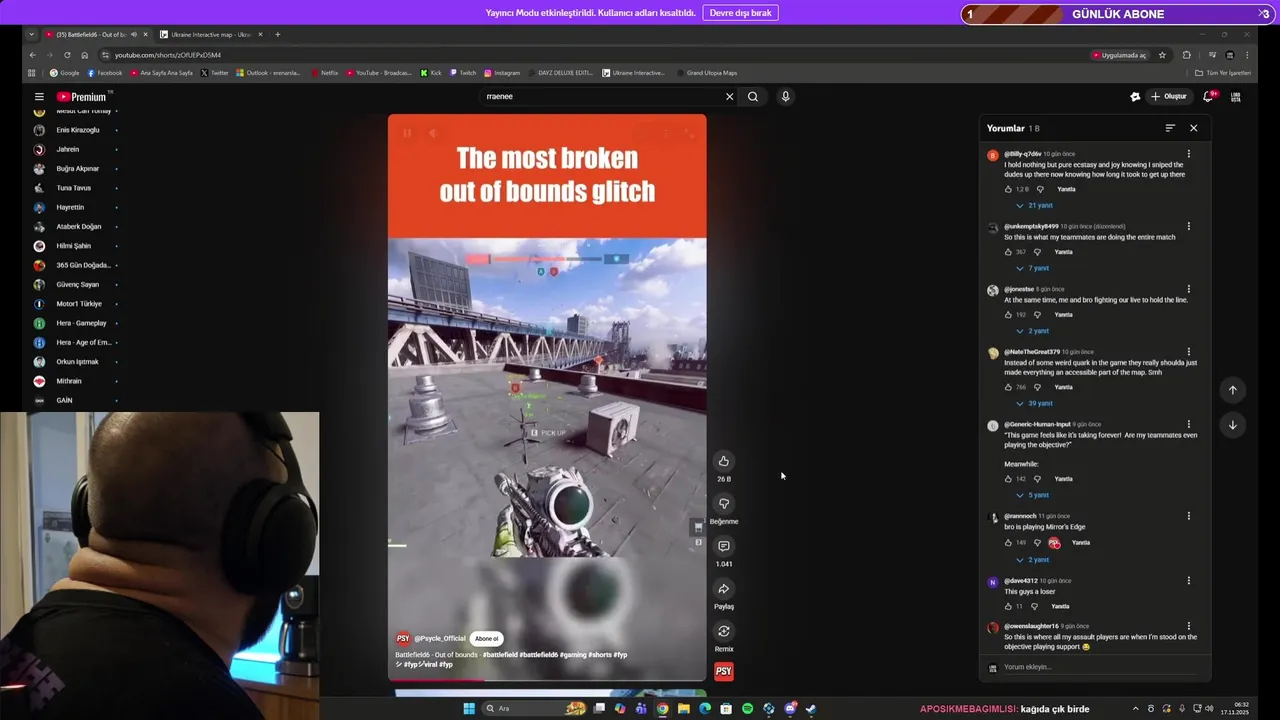Open a new browser tab with plus
The image size is (1280, 720).
(277, 35)
